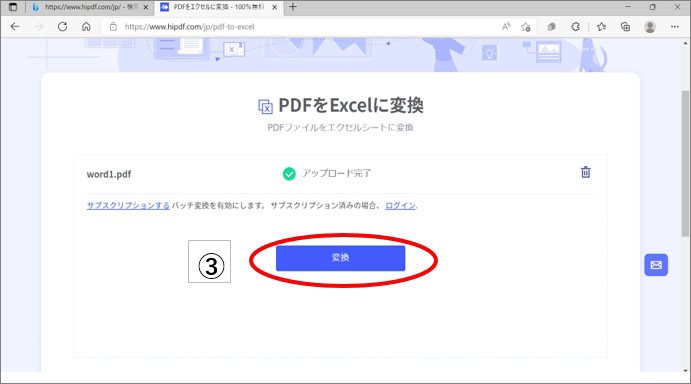The image size is (691, 384).
Task: Open the tab actions menu icon
Action: click(13, 7)
